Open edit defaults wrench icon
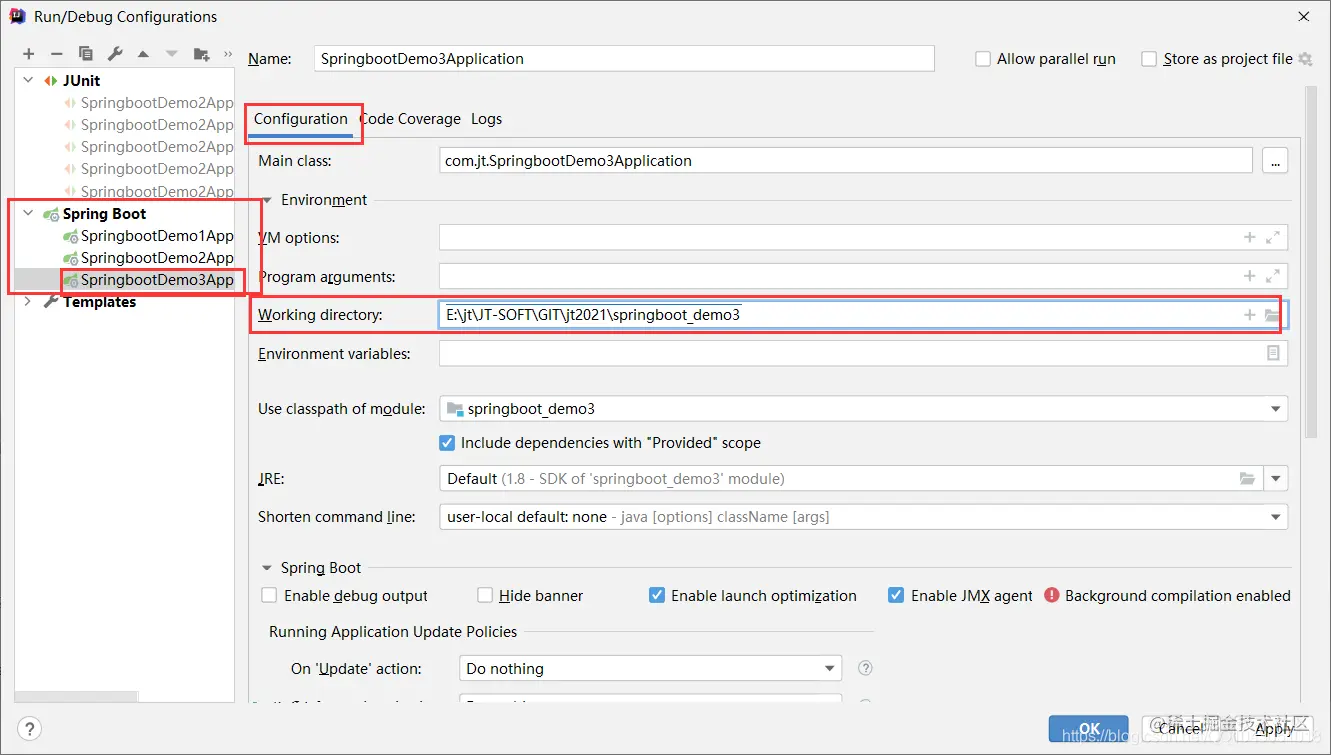1331x755 pixels. click(115, 54)
